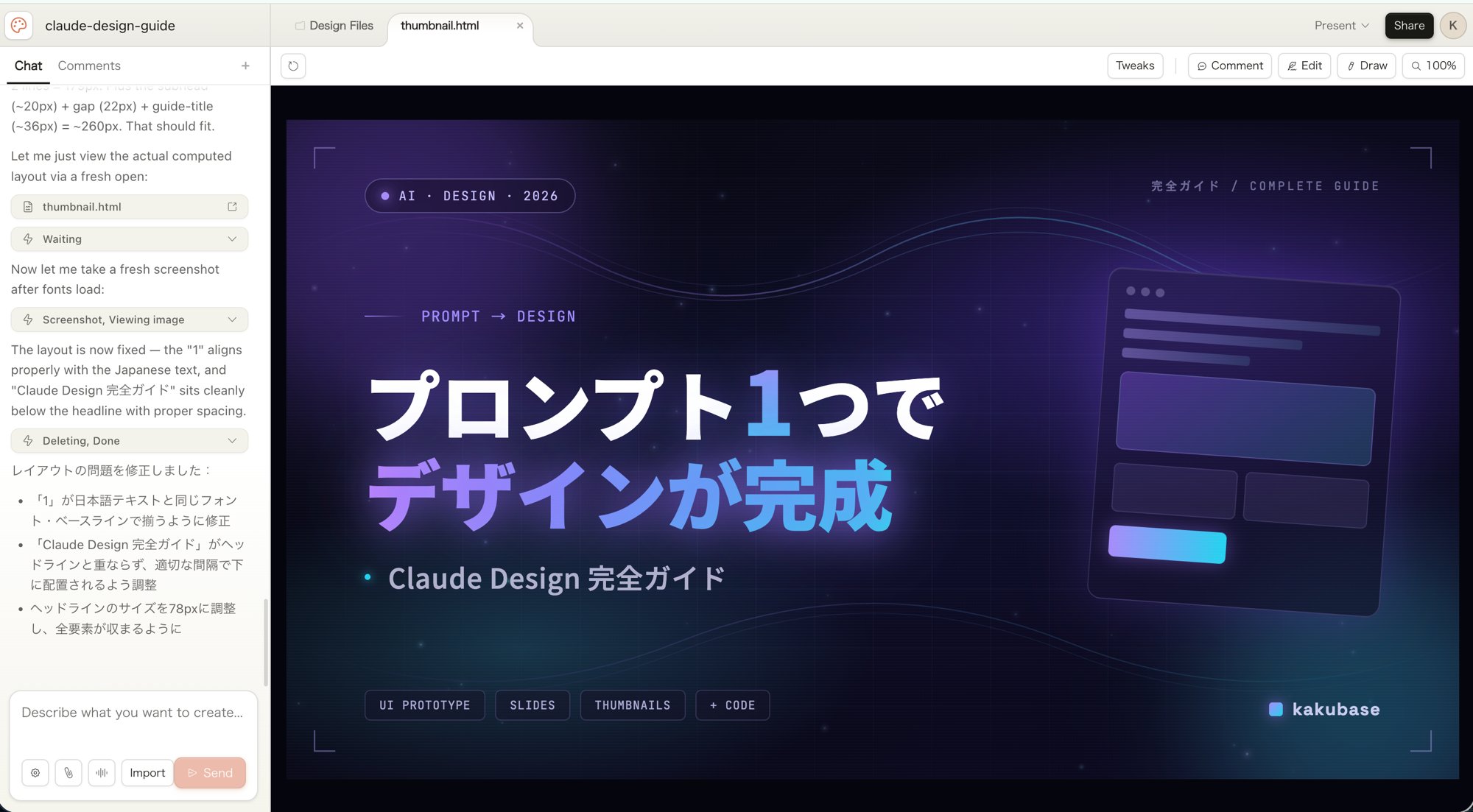Click the Import button
Screen dimensions: 1473x812
click(147, 772)
